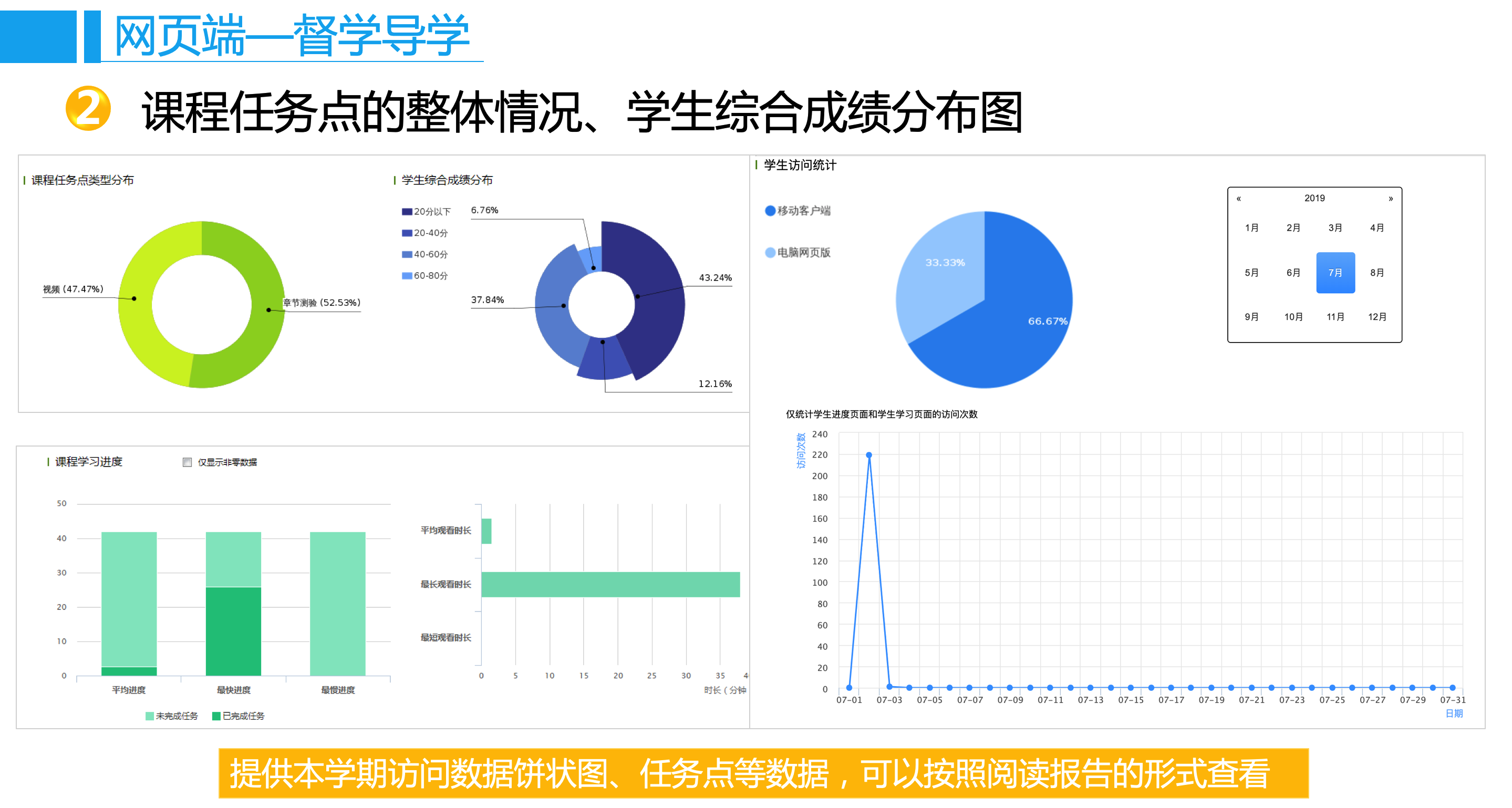This screenshot has height=808, width=1512.
Task: Click the 未完成任务 legend marker
Action: point(150,716)
